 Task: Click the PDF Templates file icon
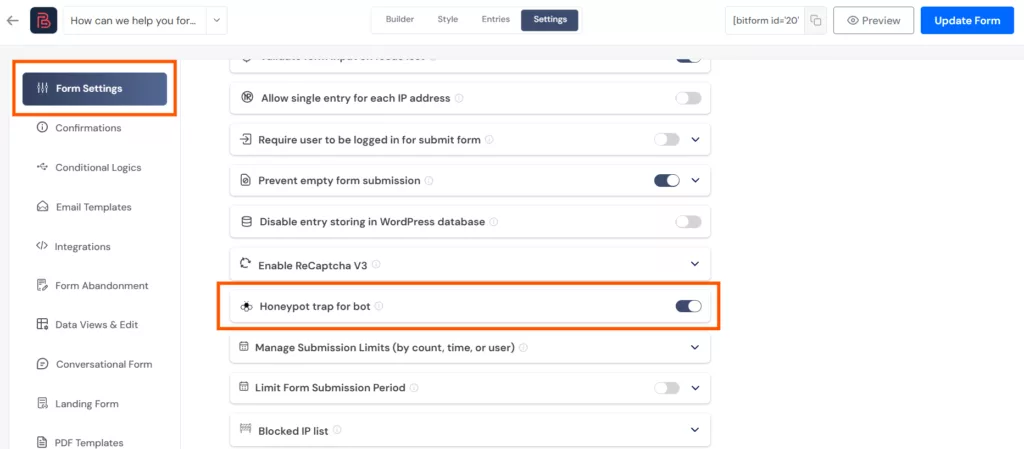(42, 442)
